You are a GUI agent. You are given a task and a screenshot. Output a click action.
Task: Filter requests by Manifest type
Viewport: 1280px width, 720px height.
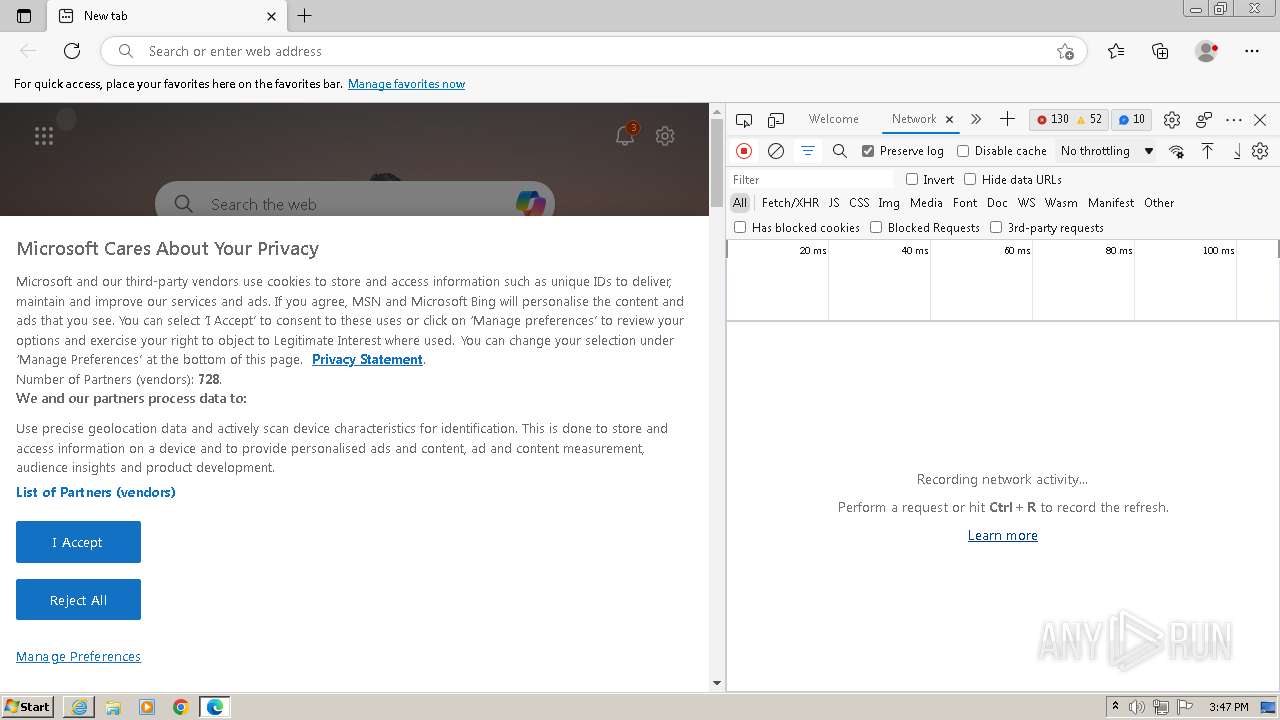coord(1111,203)
